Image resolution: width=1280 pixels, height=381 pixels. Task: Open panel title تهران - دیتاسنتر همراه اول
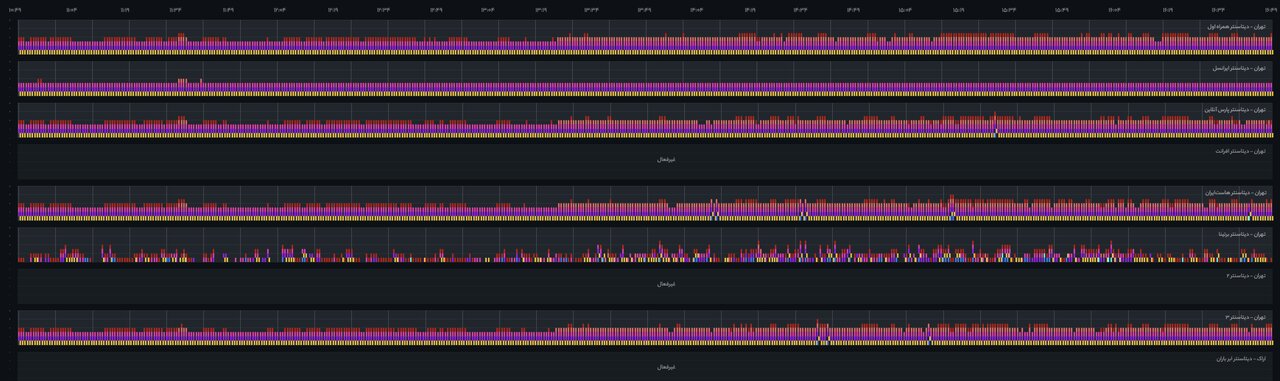click(x=1237, y=26)
